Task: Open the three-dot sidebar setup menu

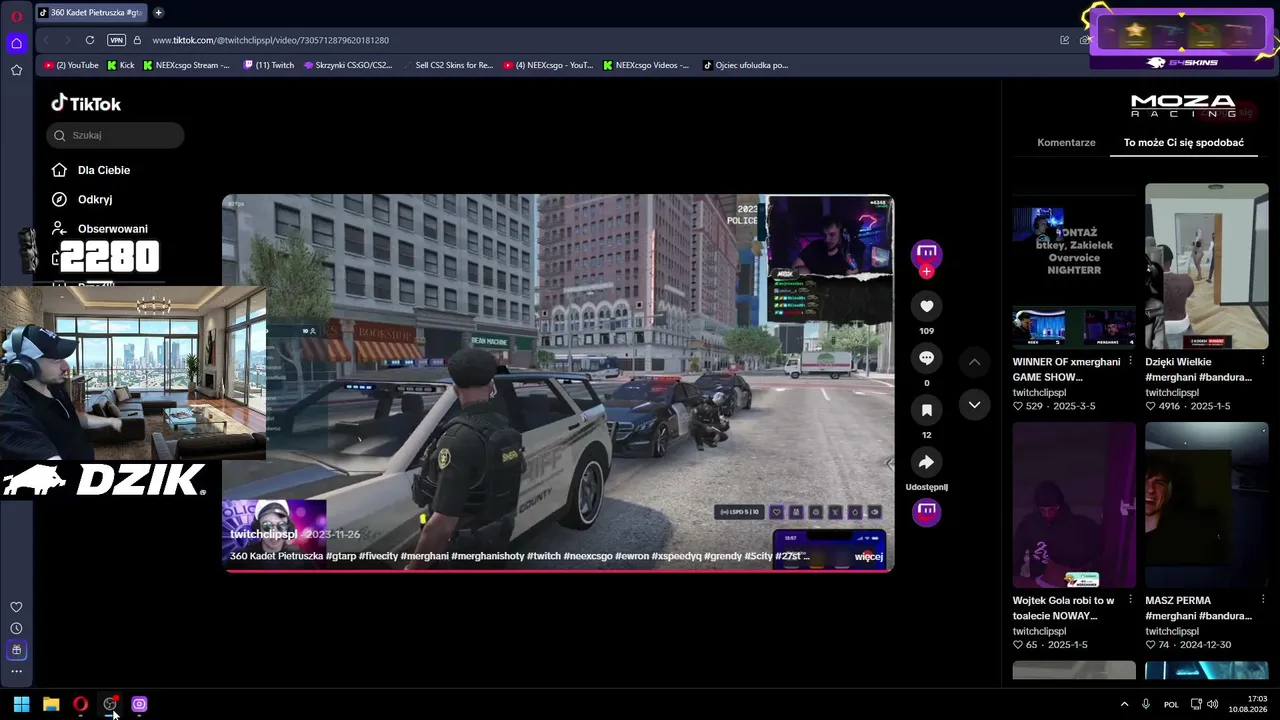Action: point(16,671)
